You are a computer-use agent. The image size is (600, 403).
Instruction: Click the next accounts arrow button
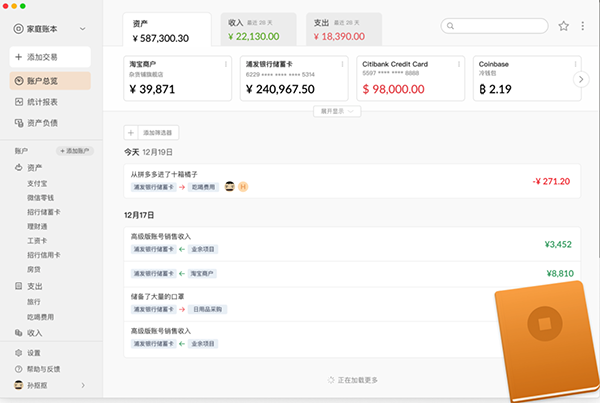coord(581,79)
